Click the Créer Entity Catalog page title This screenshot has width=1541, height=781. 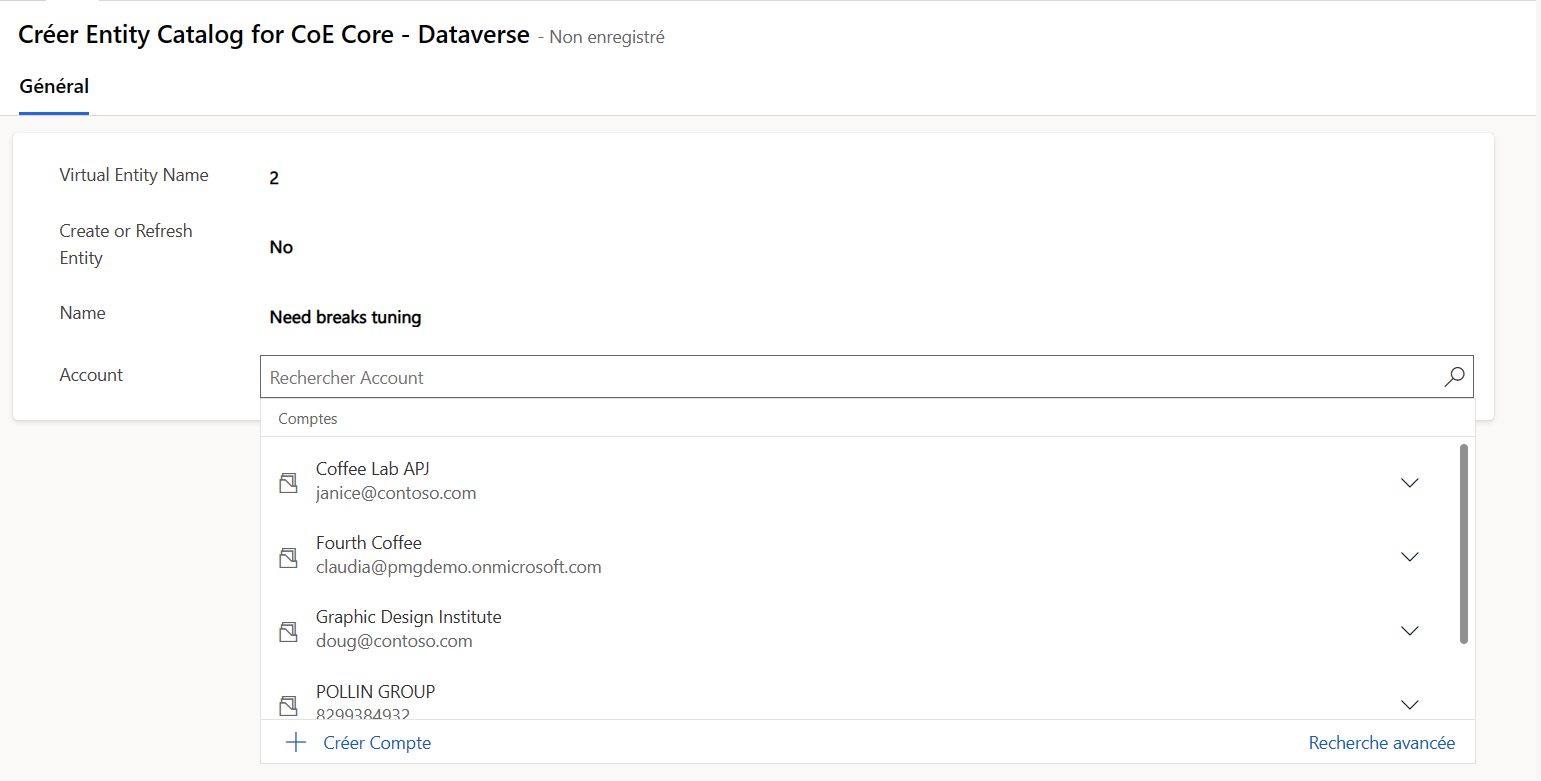[x=274, y=34]
